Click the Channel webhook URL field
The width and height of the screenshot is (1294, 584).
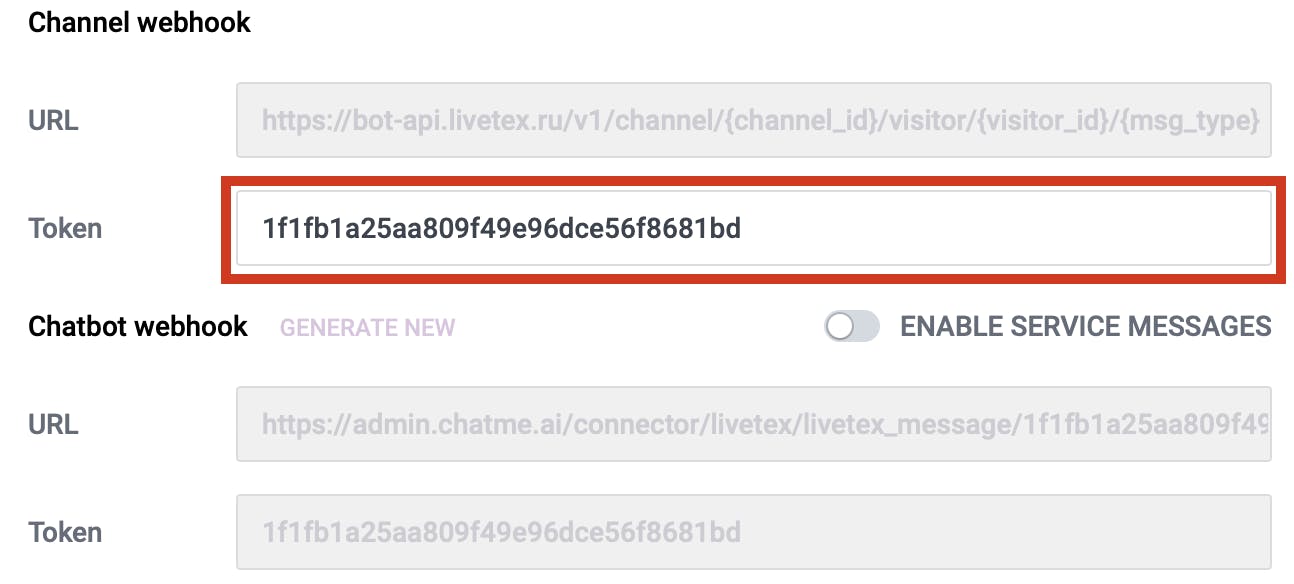coord(753,121)
